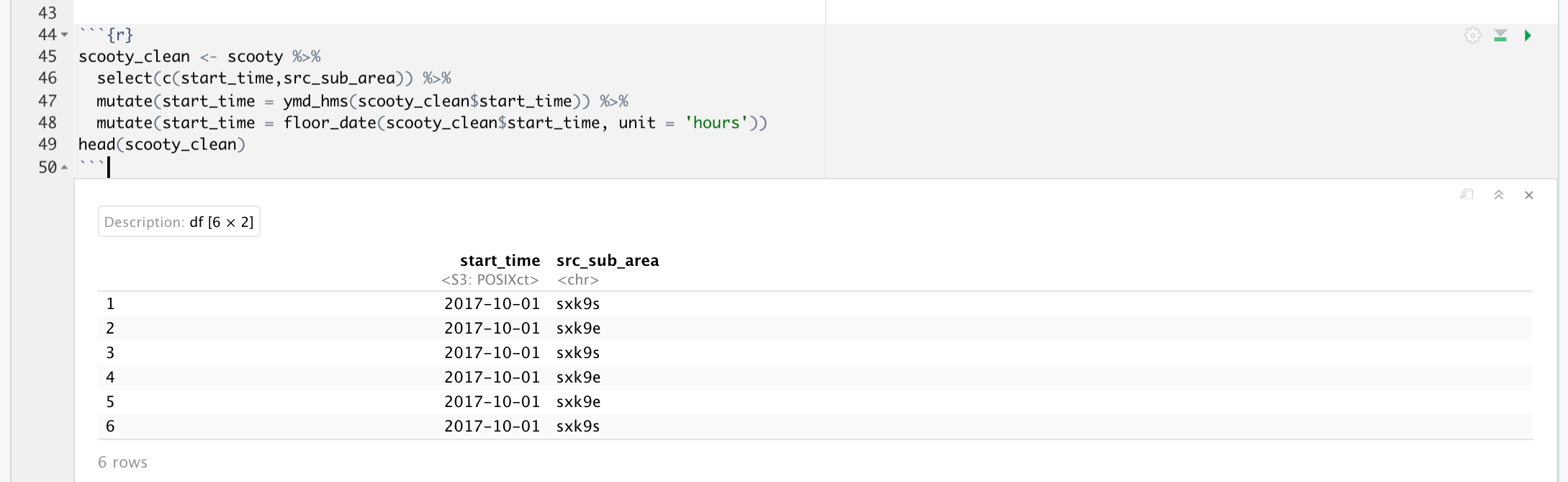Click the fold arrow at line 50
The height and width of the screenshot is (482, 1568).
[x=65, y=167]
